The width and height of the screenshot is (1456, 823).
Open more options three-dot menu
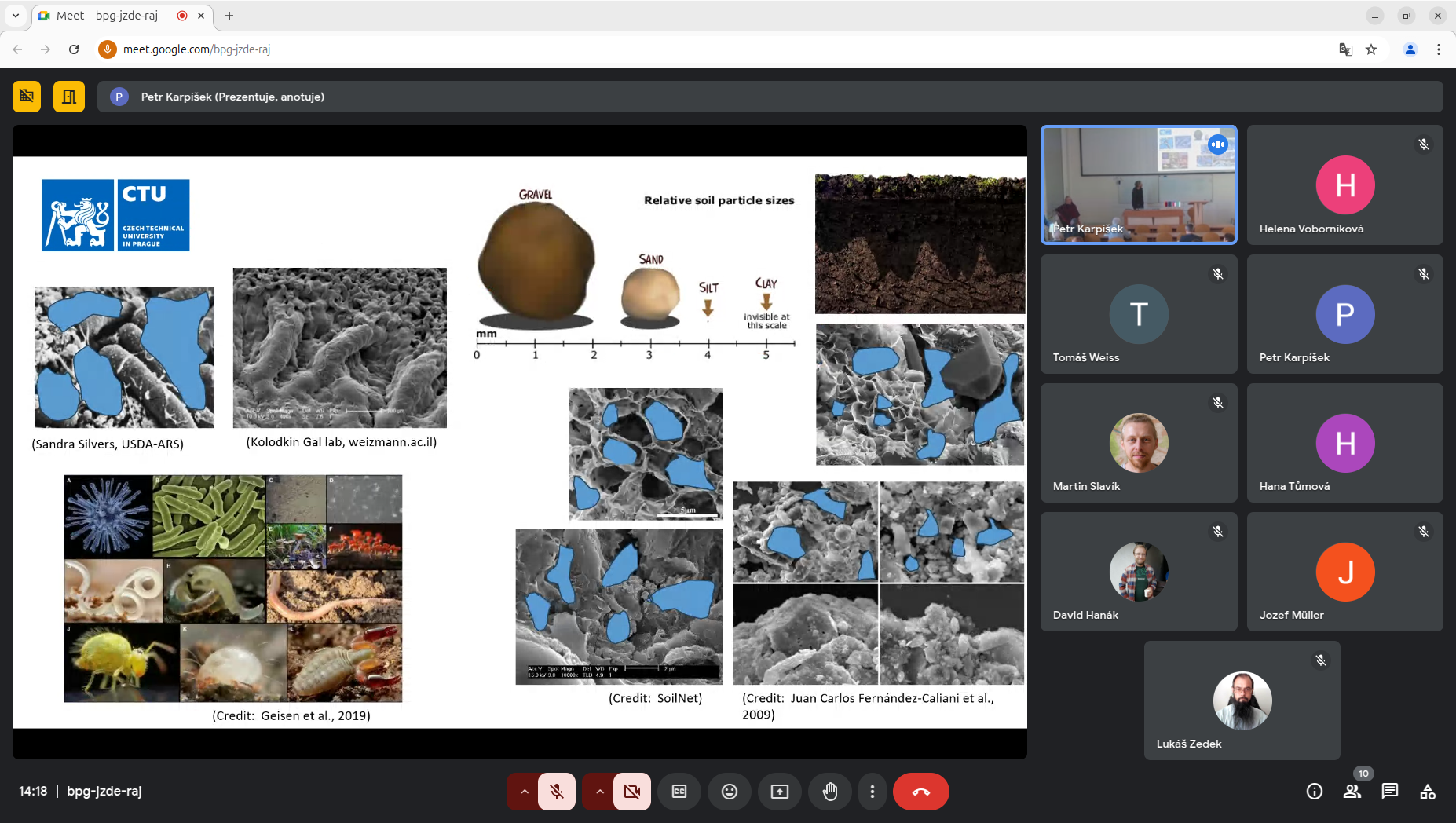[x=872, y=792]
